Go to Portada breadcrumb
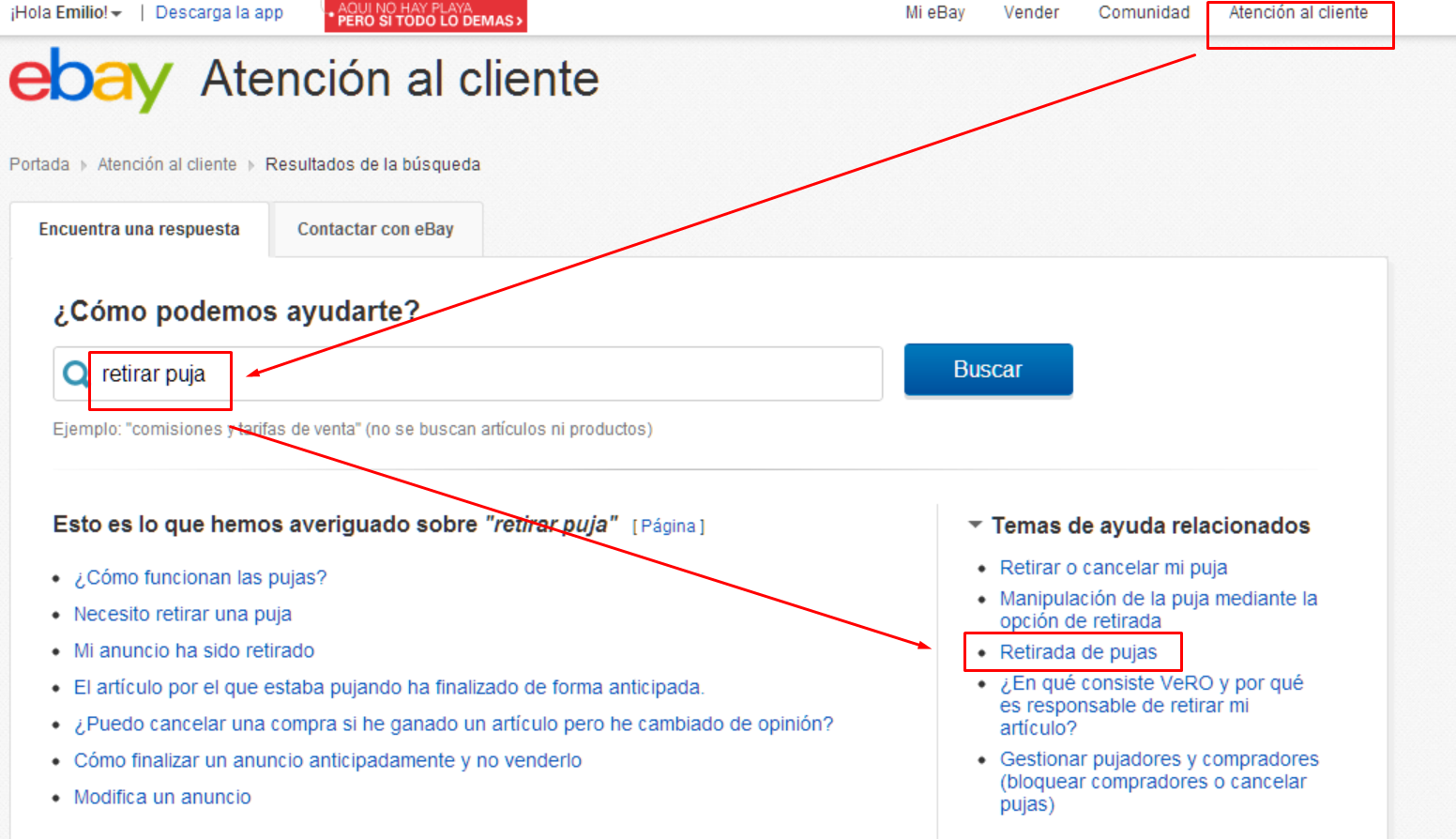 click(x=39, y=164)
